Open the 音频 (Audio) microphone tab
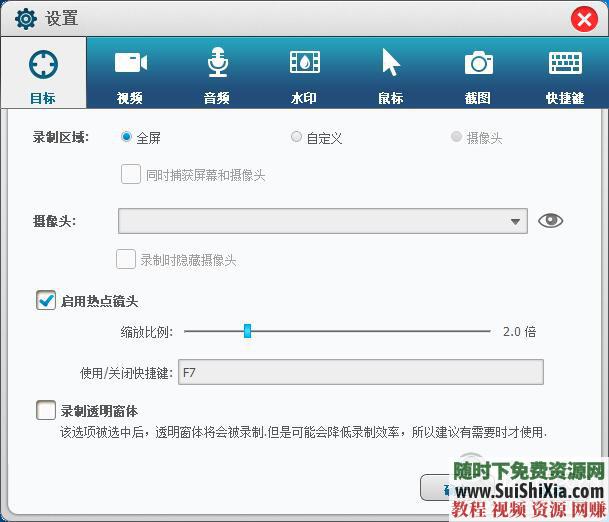The width and height of the screenshot is (609, 522). pos(217,74)
